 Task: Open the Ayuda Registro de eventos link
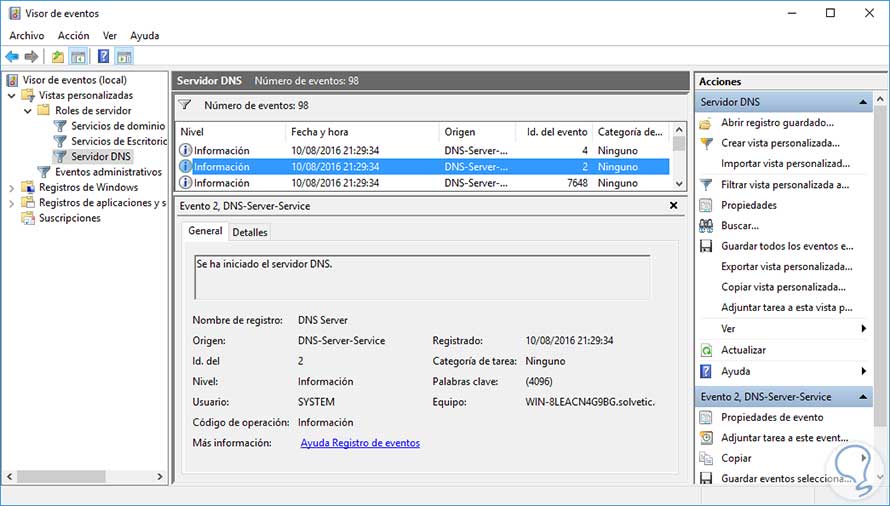tap(360, 443)
